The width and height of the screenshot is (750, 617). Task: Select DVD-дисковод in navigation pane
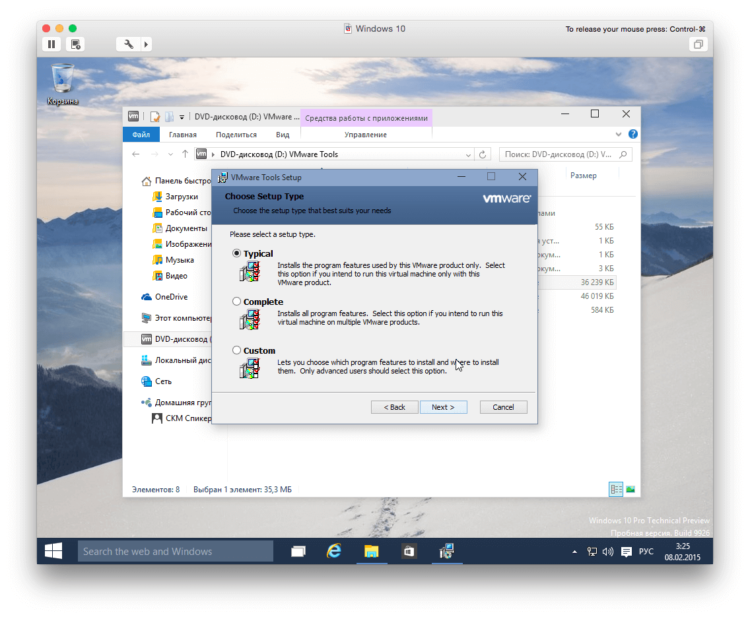coord(176,339)
